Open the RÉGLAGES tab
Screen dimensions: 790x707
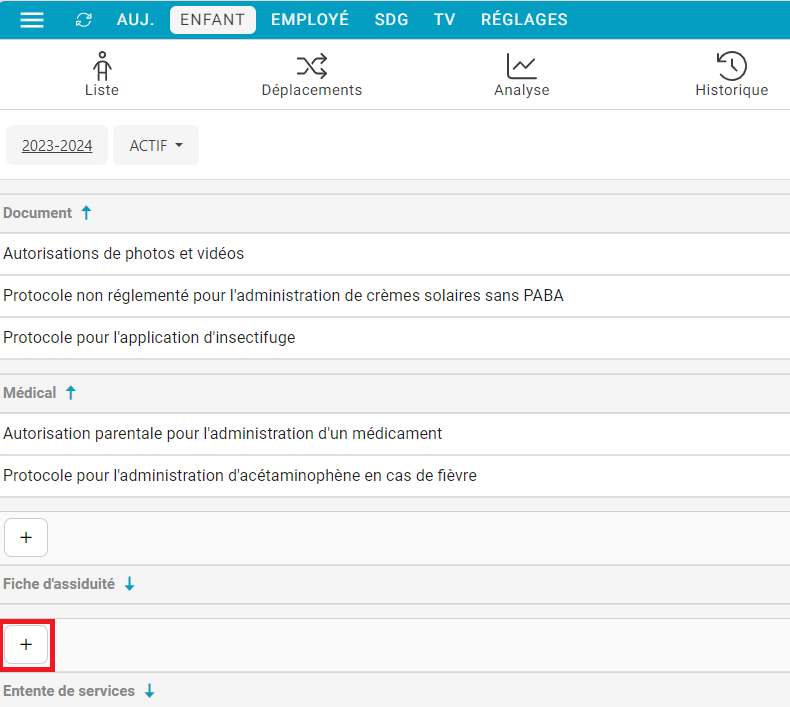point(524,20)
